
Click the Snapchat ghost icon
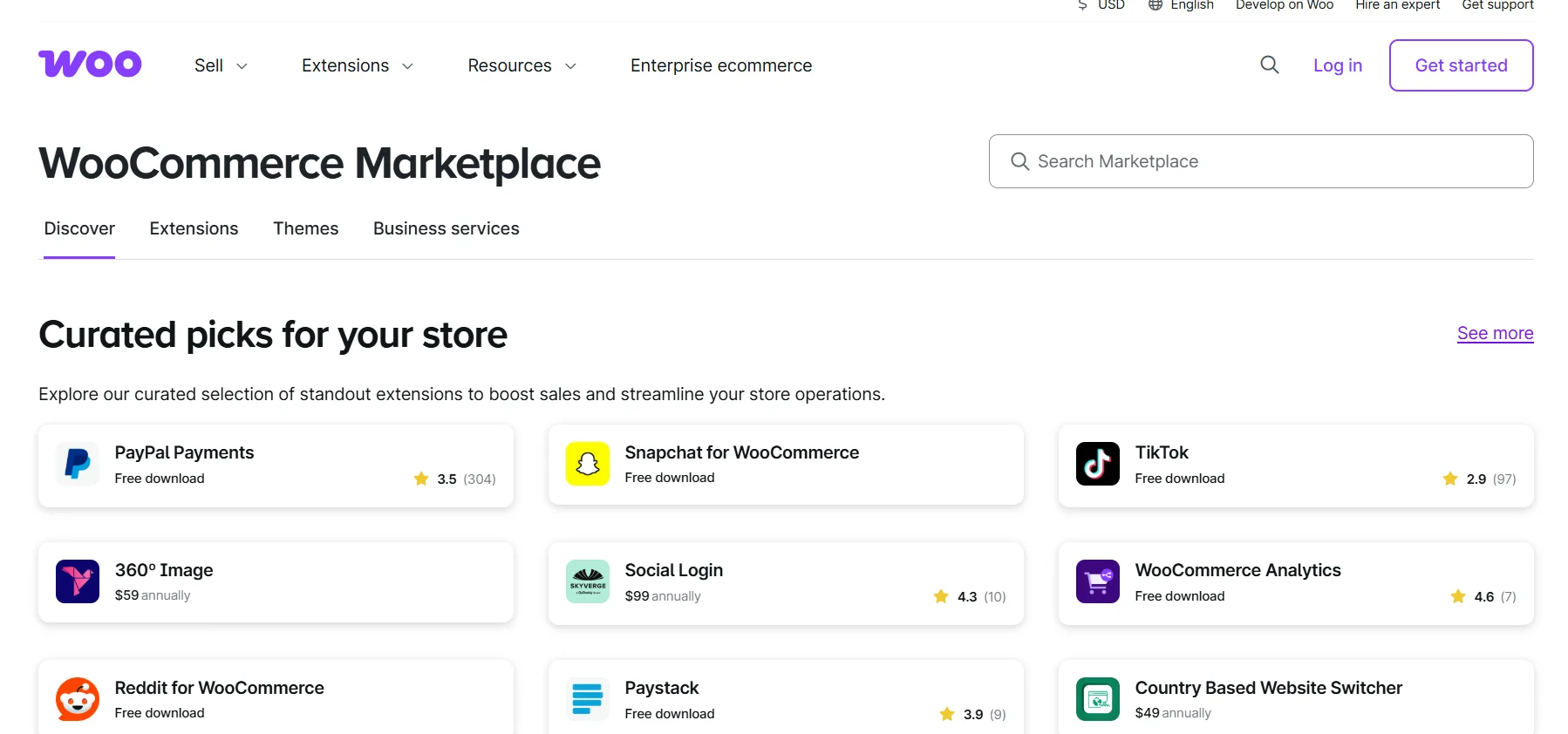pos(588,464)
